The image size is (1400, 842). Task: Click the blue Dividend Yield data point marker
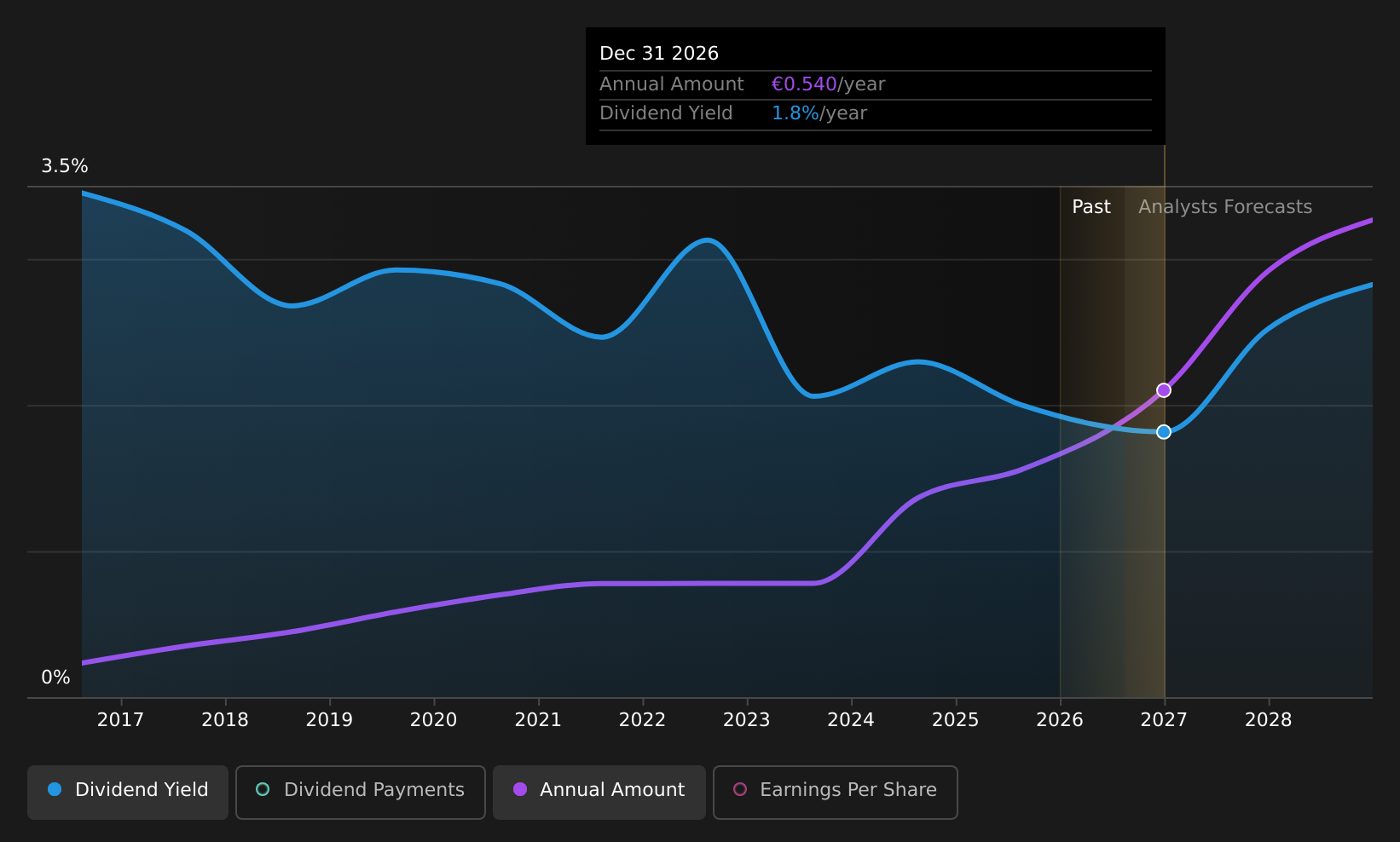click(x=1163, y=432)
